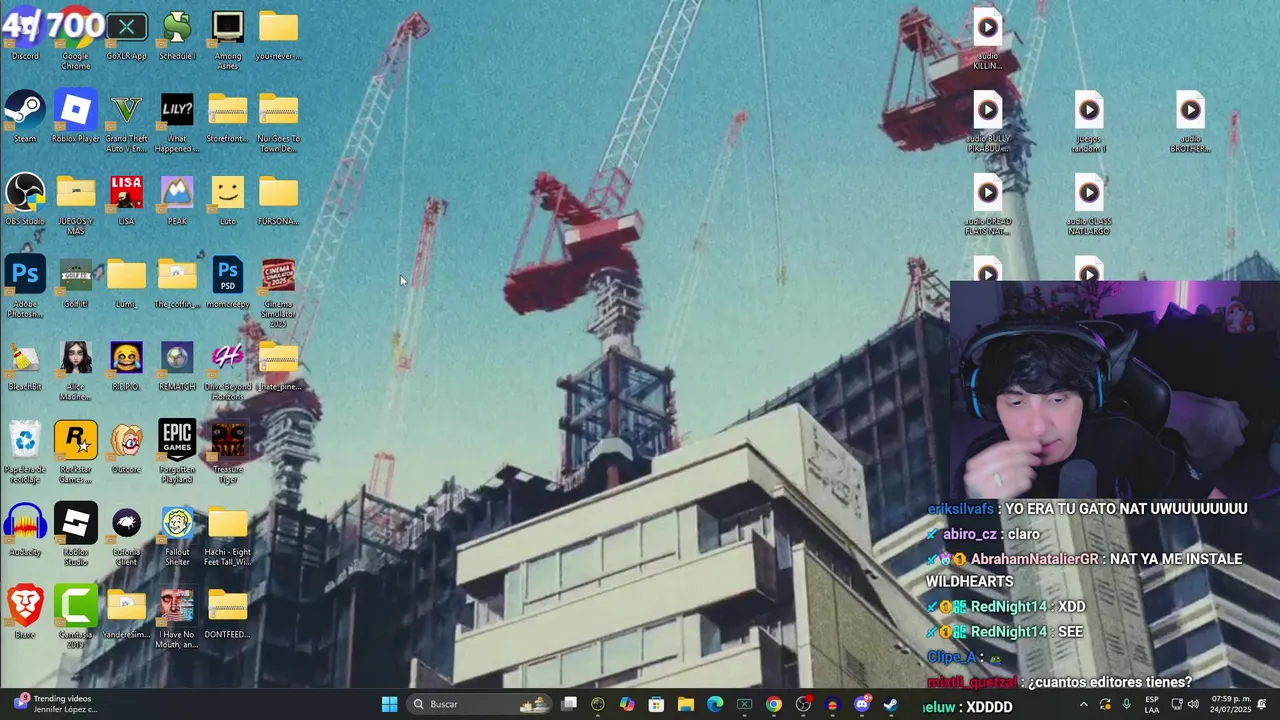Open the volume control in system tray
Viewport: 1280px width, 720px height.
tap(1193, 704)
